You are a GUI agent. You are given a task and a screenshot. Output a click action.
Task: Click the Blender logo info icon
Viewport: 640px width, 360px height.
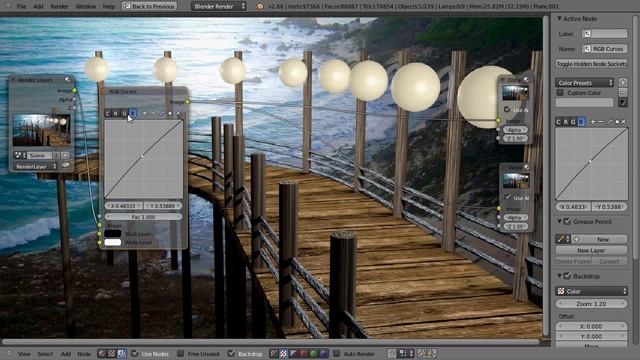[260, 6]
